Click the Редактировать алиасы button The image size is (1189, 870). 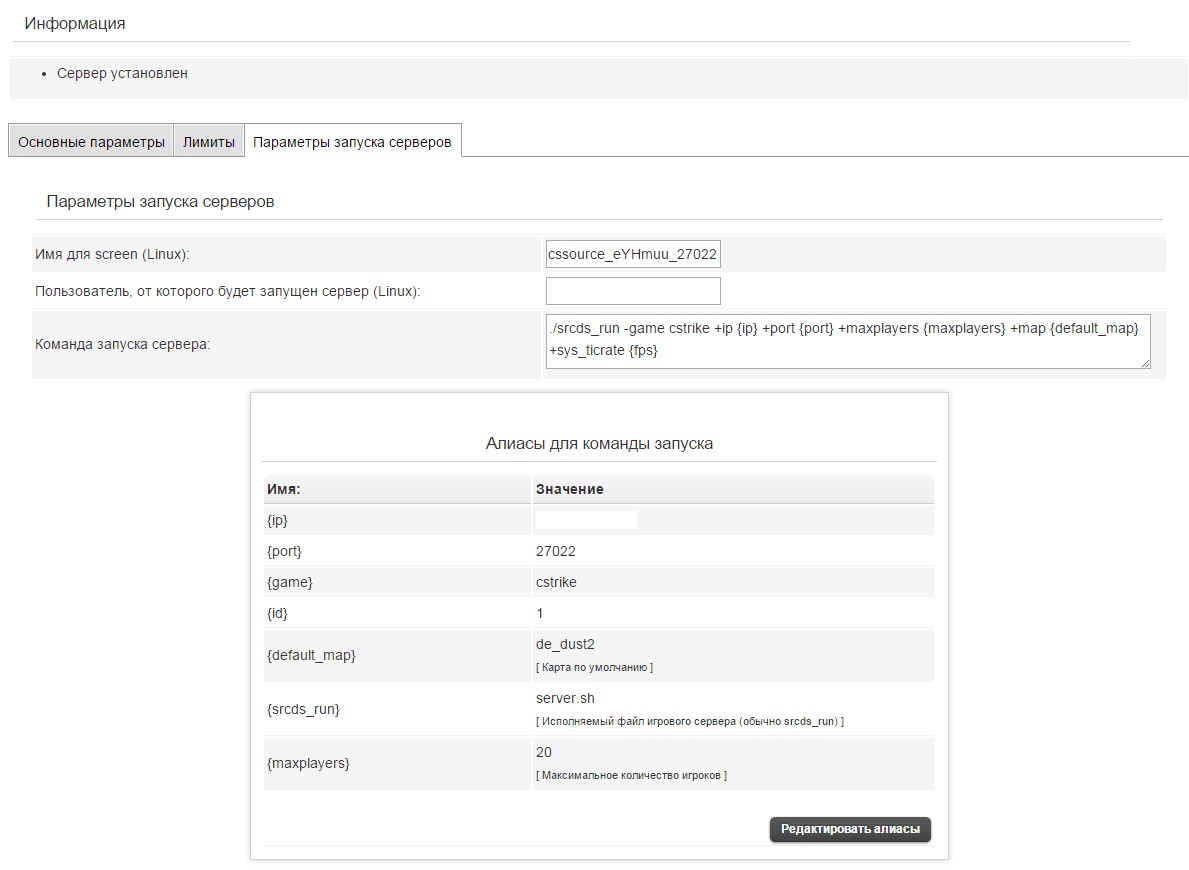(x=850, y=829)
